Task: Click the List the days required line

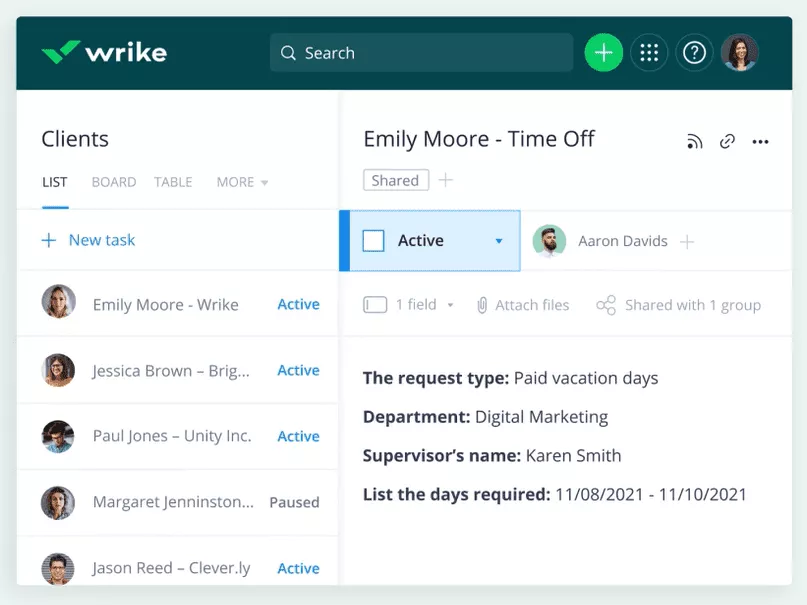Action: coord(555,494)
